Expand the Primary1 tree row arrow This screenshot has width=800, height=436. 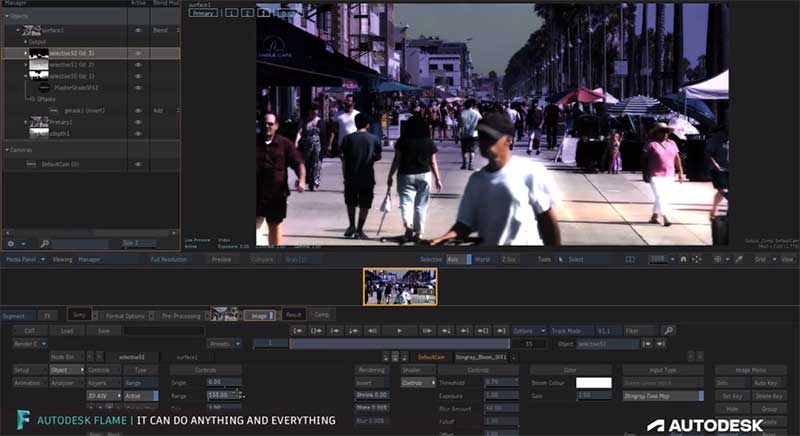pos(26,122)
